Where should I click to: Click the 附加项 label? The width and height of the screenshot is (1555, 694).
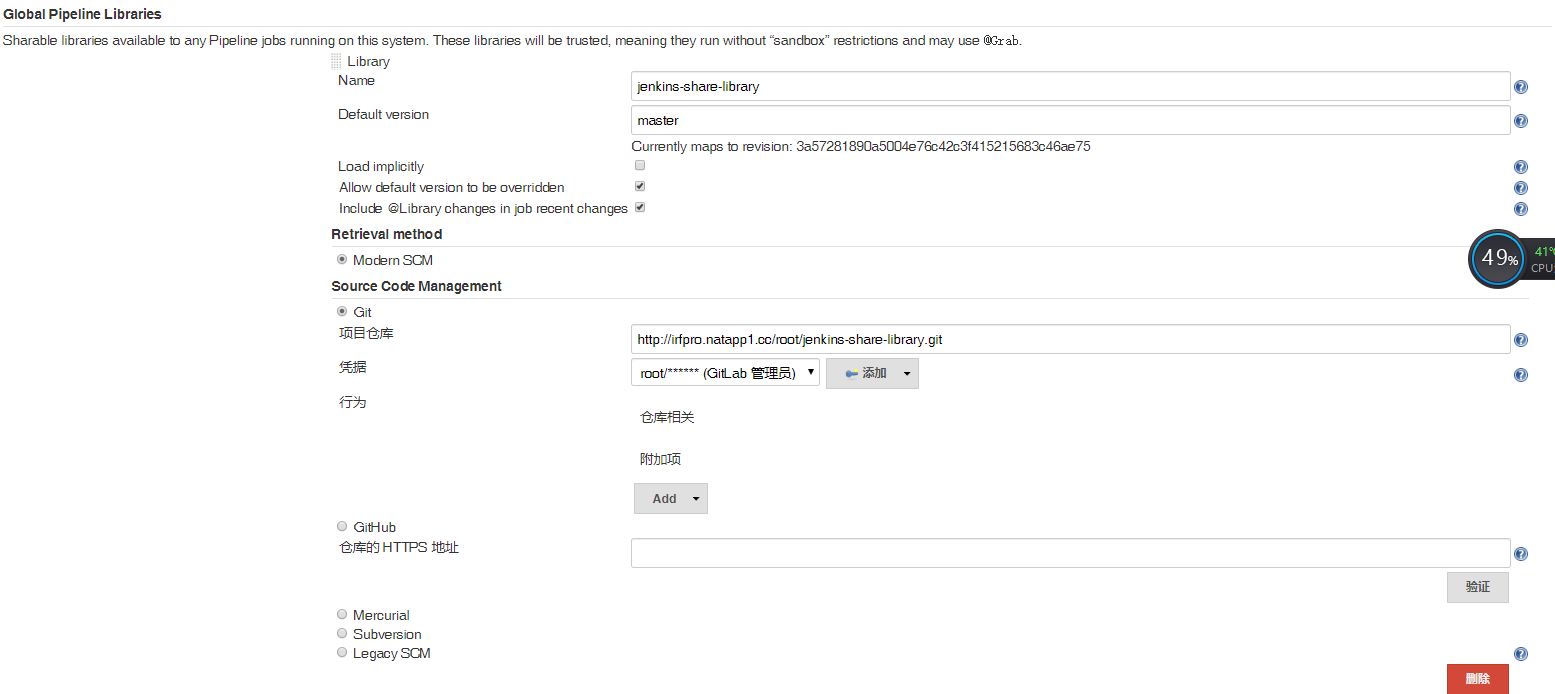point(660,459)
